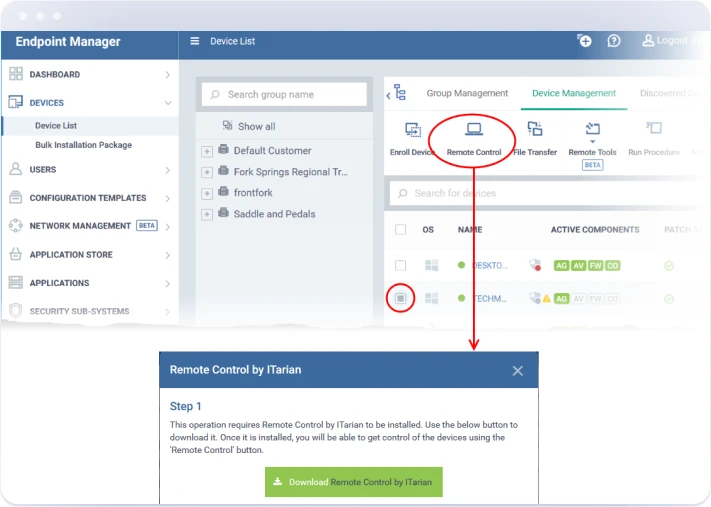Switch to the Group Management tab

coord(467,93)
